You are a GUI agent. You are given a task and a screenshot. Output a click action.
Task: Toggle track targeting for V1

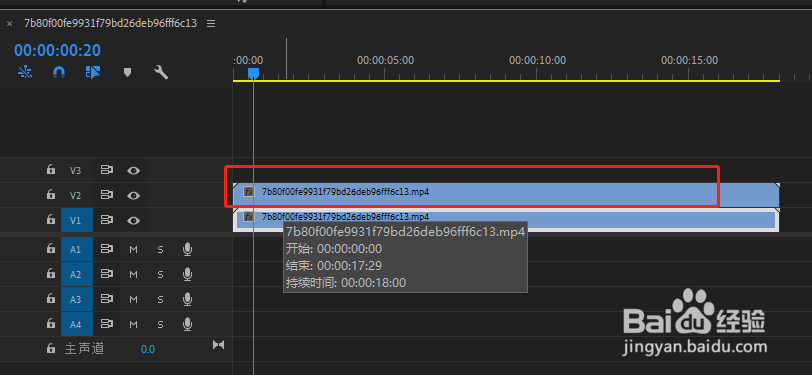pos(77,221)
